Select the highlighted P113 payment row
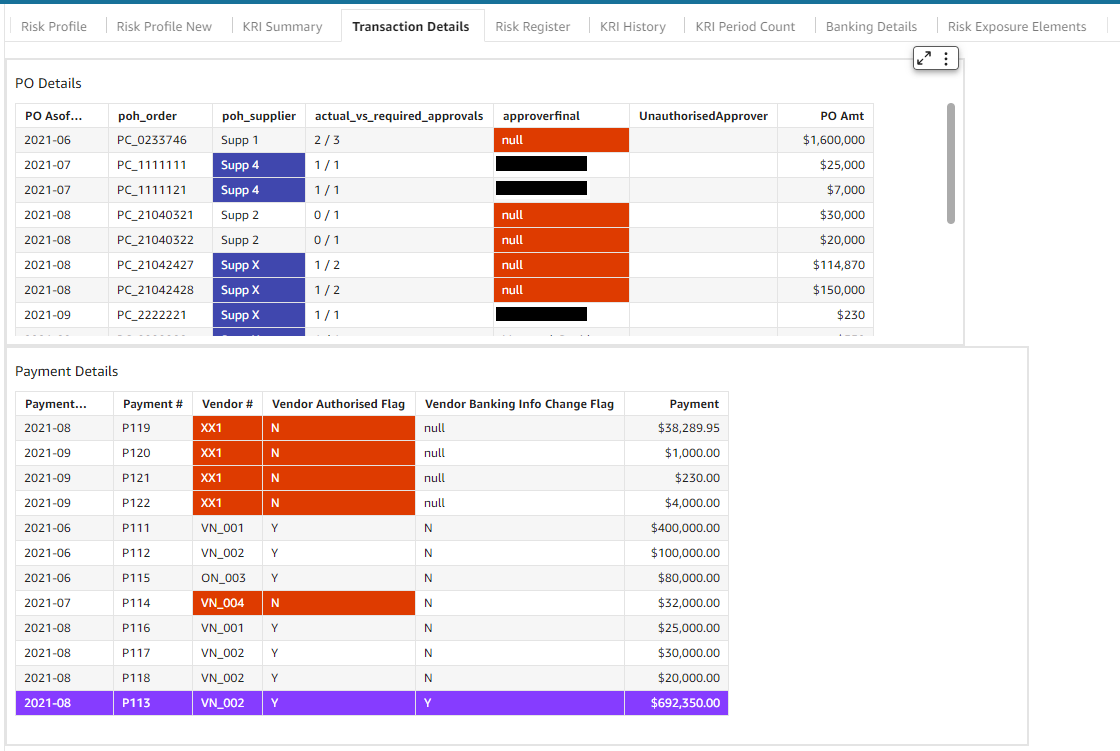1120x751 pixels. [x=371, y=703]
